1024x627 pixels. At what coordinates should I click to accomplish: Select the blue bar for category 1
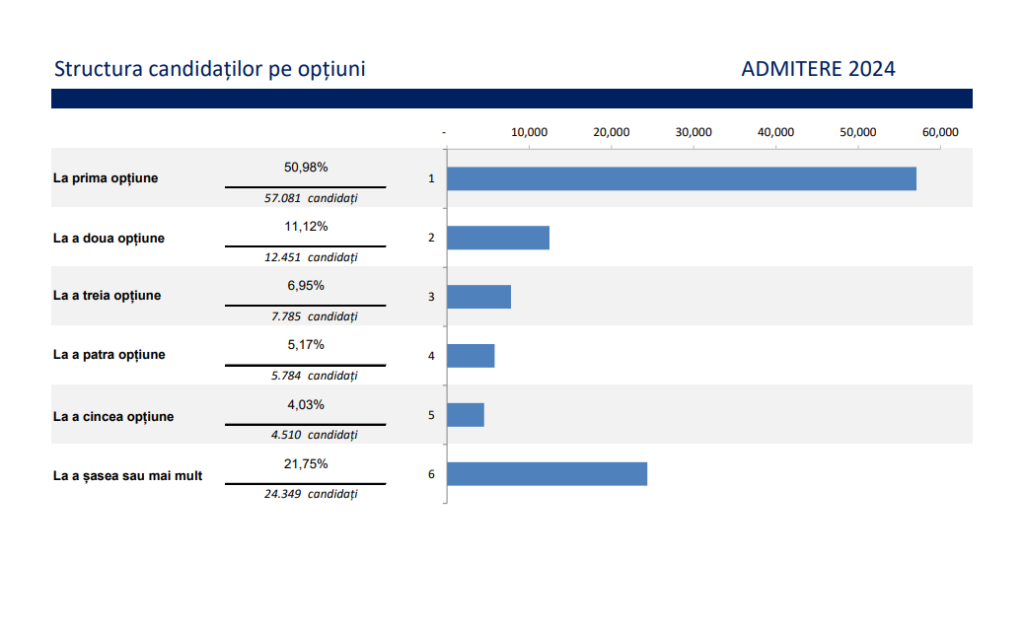681,179
